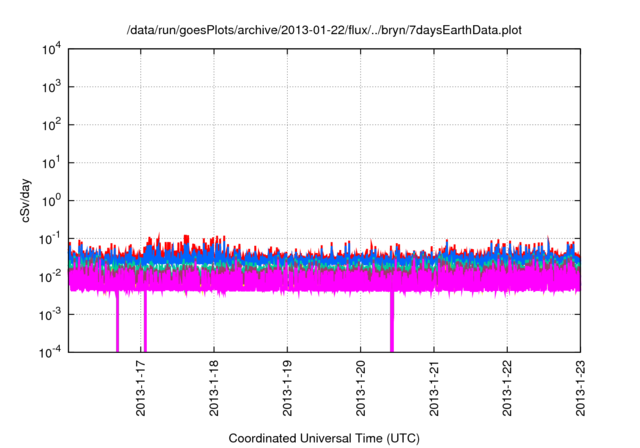Click the 2013-1-23 date label

[x=580, y=388]
